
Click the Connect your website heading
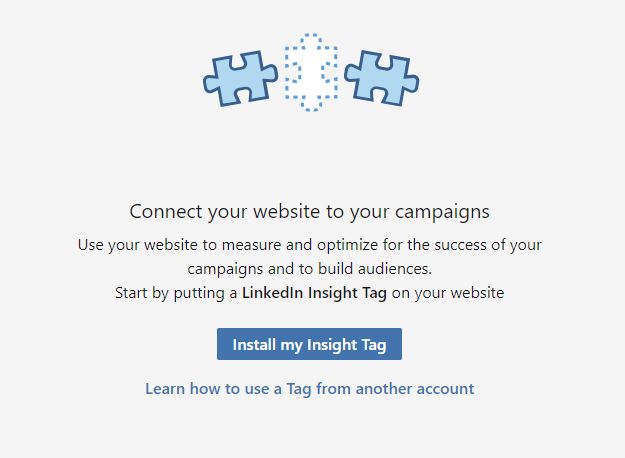point(309,212)
